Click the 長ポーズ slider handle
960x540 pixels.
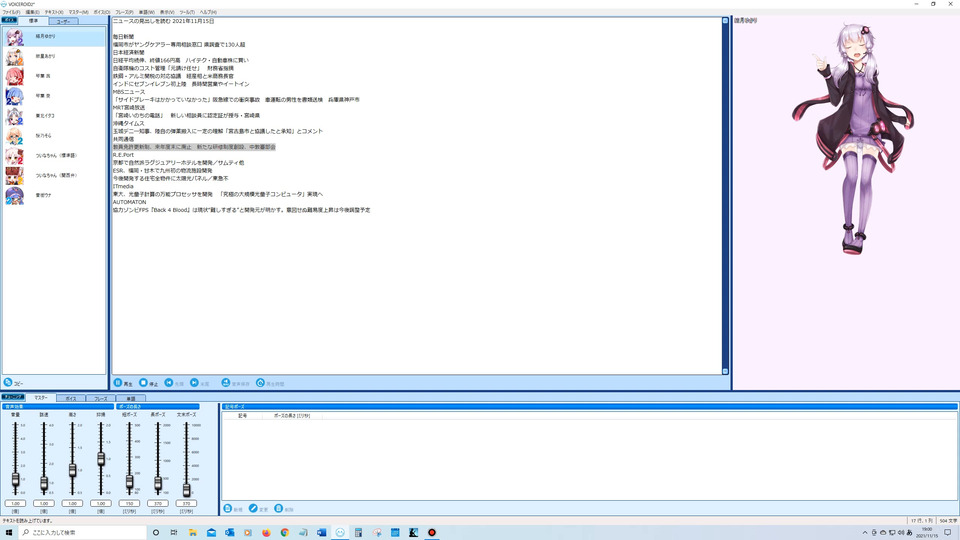pyautogui.click(x=158, y=484)
